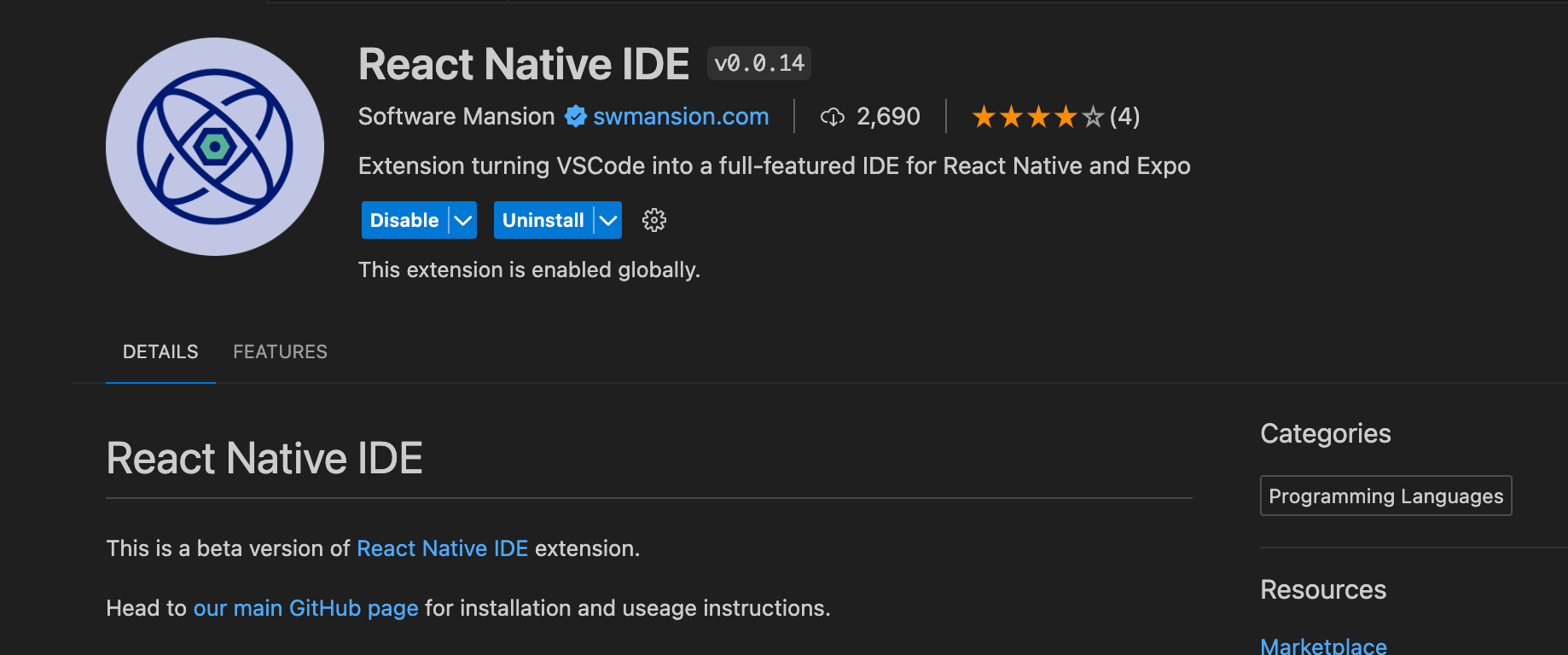1568x655 pixels.
Task: Click the Categories heading
Action: point(1326,433)
